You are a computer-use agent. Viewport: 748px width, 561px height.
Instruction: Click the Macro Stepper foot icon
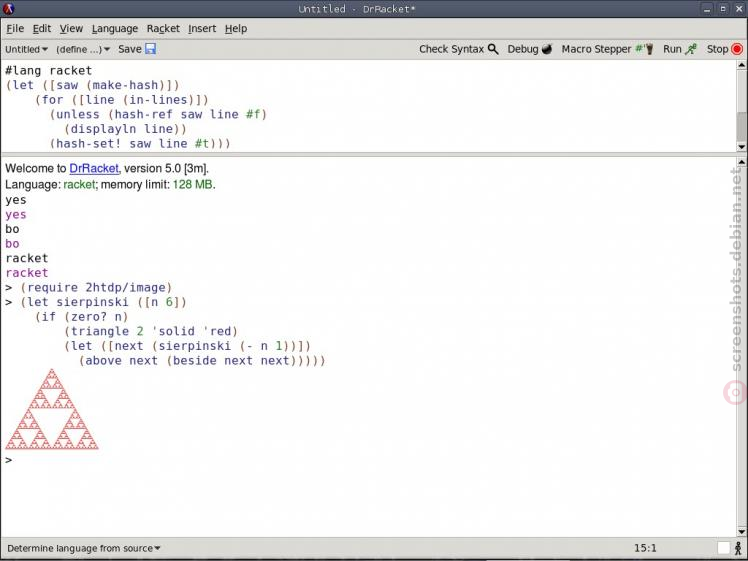pyautogui.click(x=644, y=49)
